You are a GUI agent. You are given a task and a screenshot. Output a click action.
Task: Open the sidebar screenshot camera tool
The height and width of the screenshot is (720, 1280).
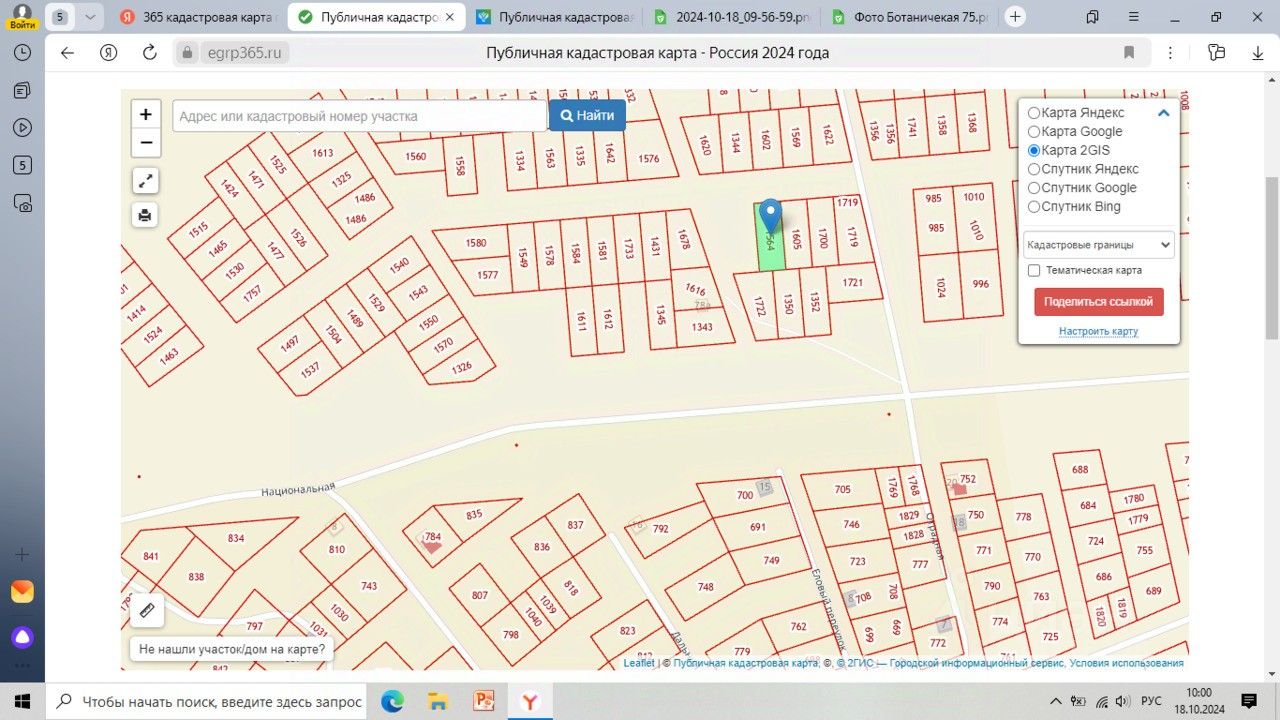(22, 203)
